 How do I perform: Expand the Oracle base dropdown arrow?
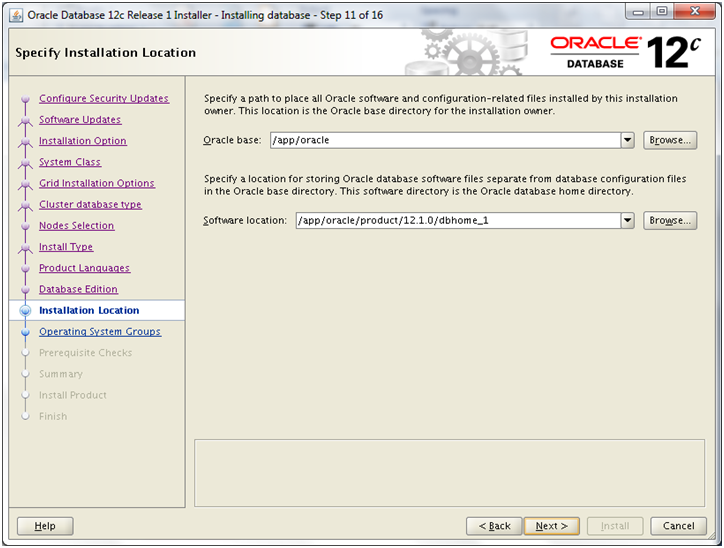point(627,140)
